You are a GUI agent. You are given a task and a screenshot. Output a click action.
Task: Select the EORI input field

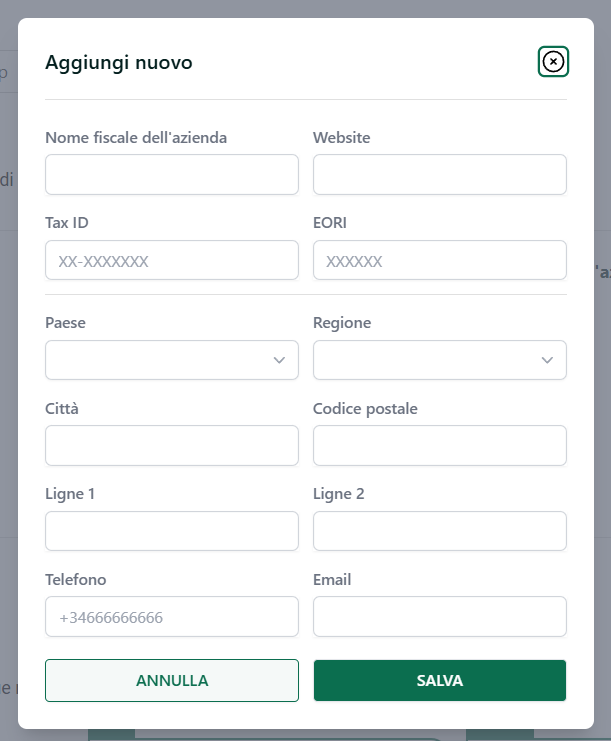[x=440, y=260]
